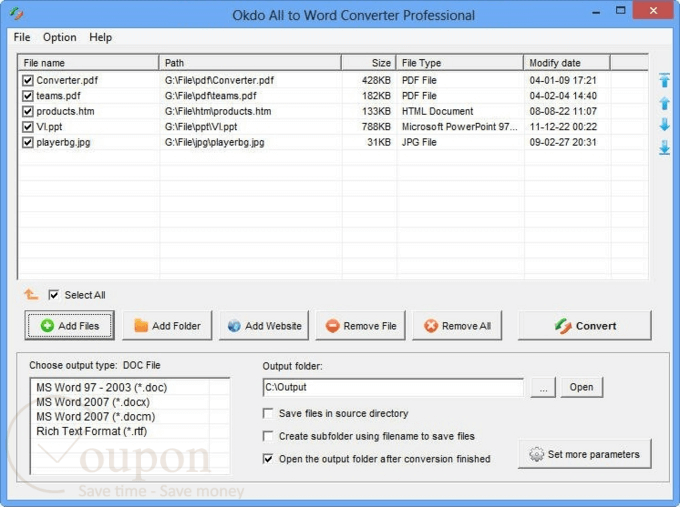The width and height of the screenshot is (680, 507).
Task: Uncheck the teams.pdf checkbox
Action: pos(28,96)
